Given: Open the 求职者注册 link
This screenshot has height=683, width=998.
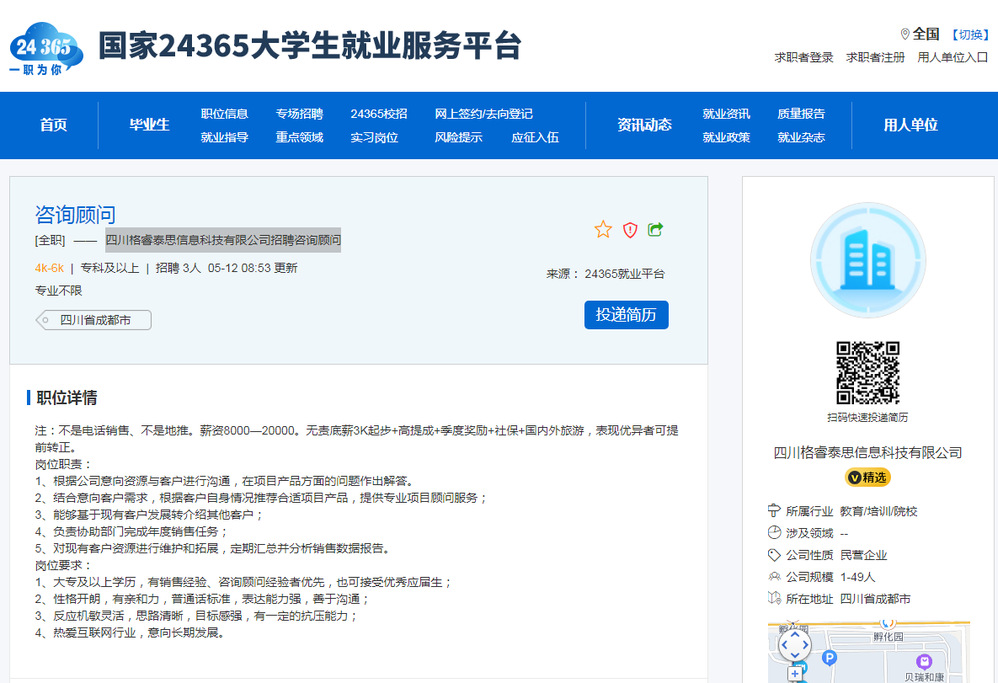Looking at the screenshot, I should pos(875,58).
